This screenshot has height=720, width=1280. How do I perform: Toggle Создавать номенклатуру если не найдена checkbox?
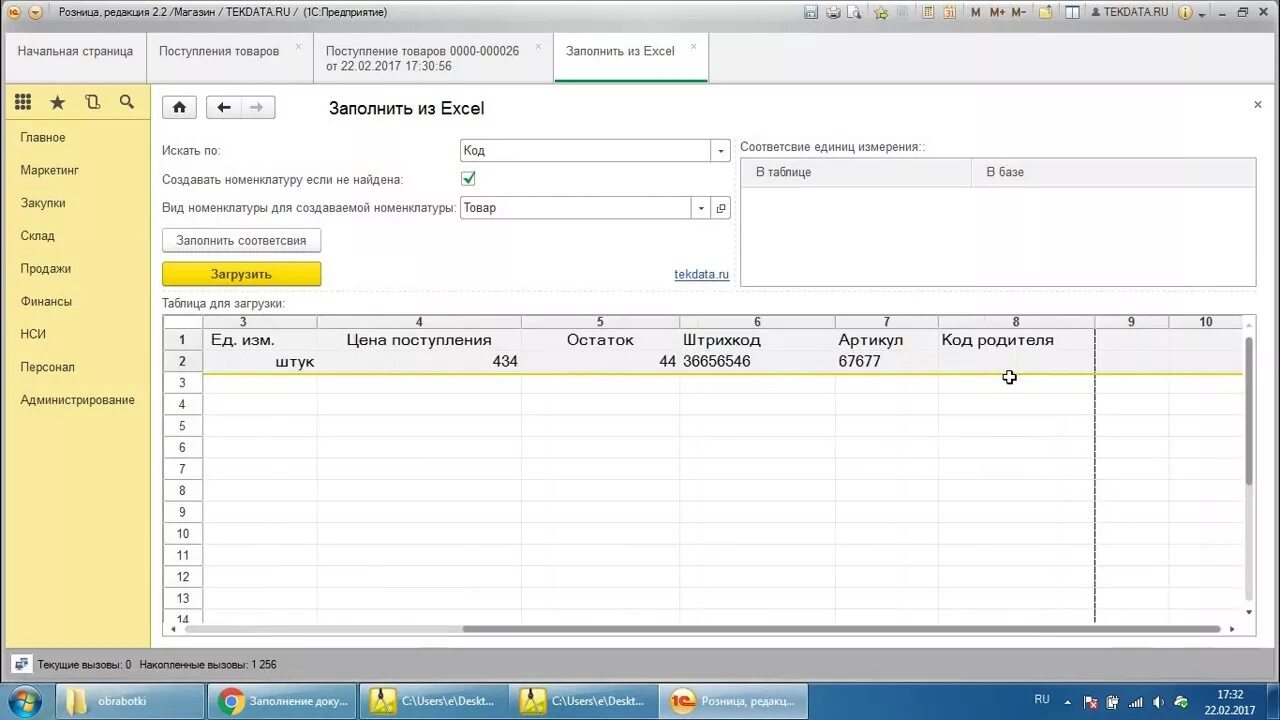point(468,179)
